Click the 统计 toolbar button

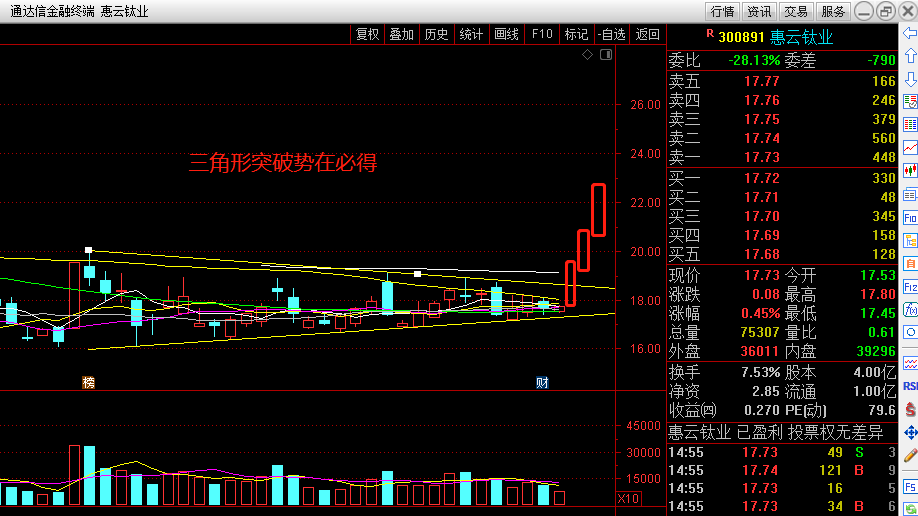[x=471, y=35]
